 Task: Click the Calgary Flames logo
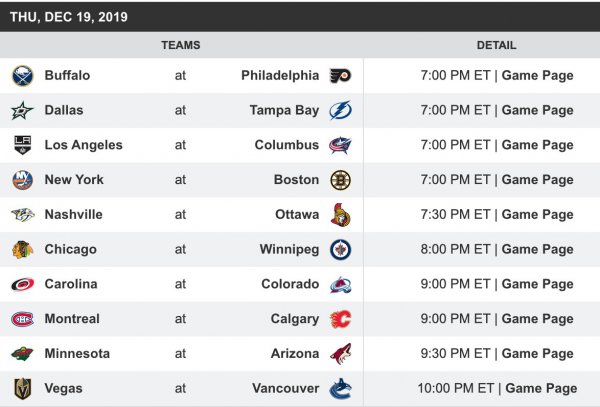click(x=340, y=319)
